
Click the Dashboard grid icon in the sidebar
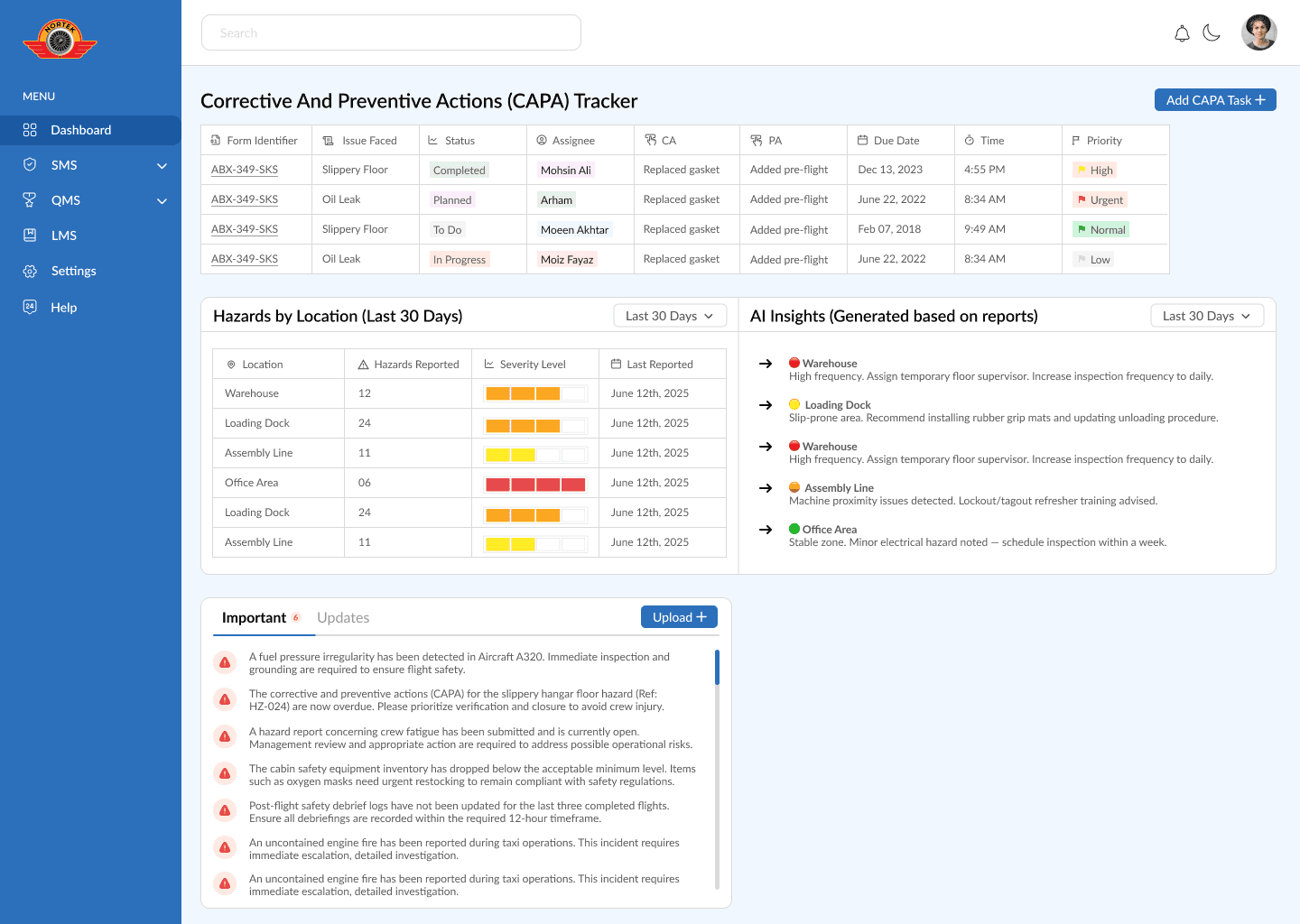click(x=30, y=130)
